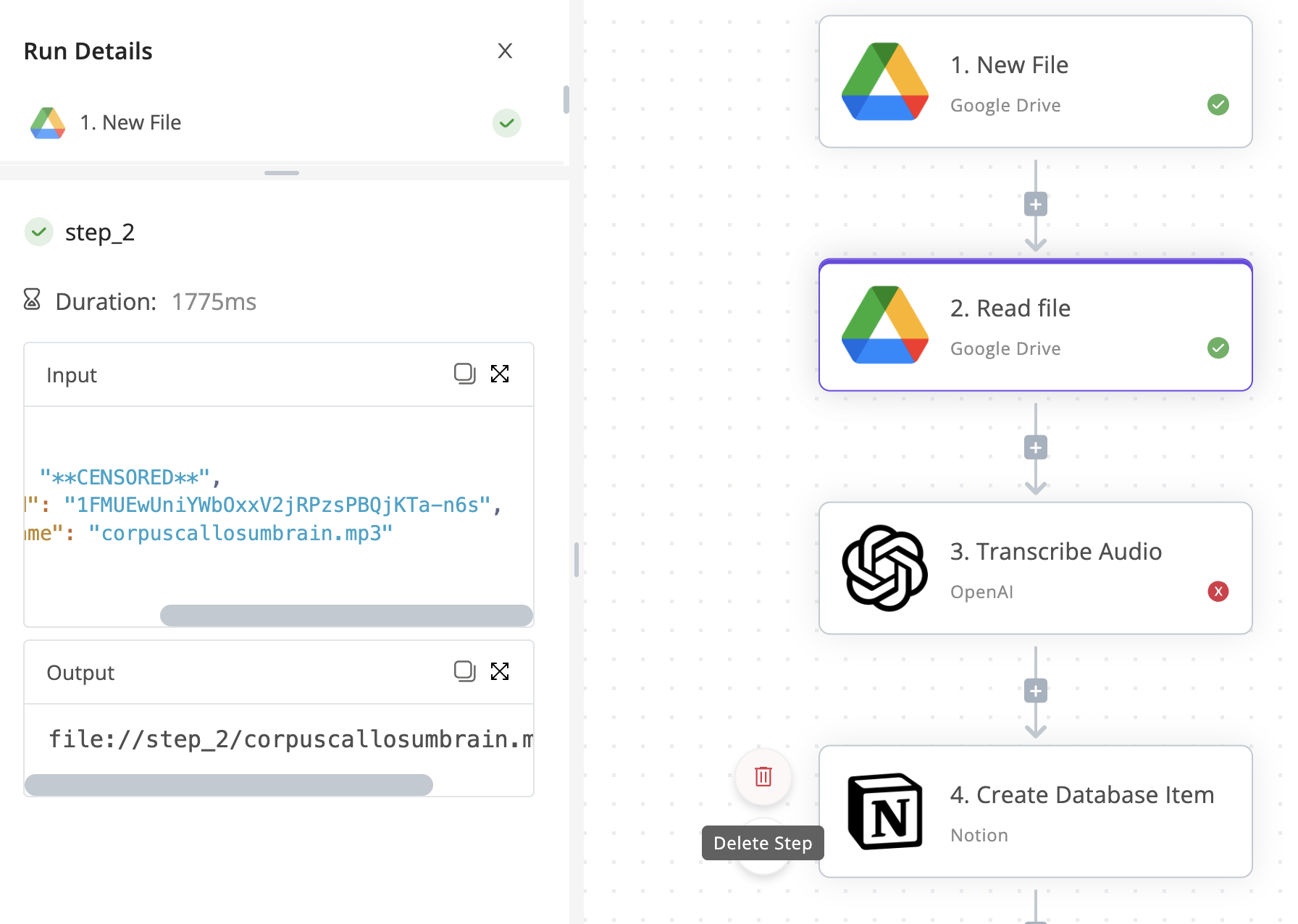Viewport: 1298px width, 924px height.
Task: Click the Notion subtitle on Create Database Item card
Action: point(979,836)
